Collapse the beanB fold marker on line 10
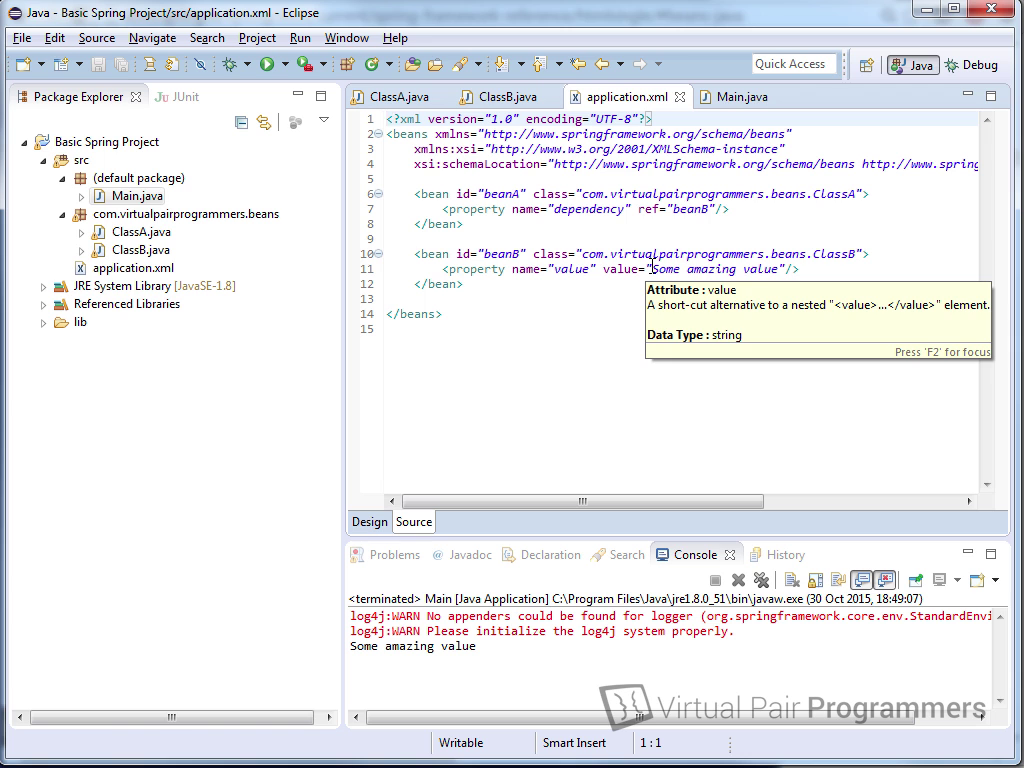Image resolution: width=1024 pixels, height=768 pixels. click(379, 254)
